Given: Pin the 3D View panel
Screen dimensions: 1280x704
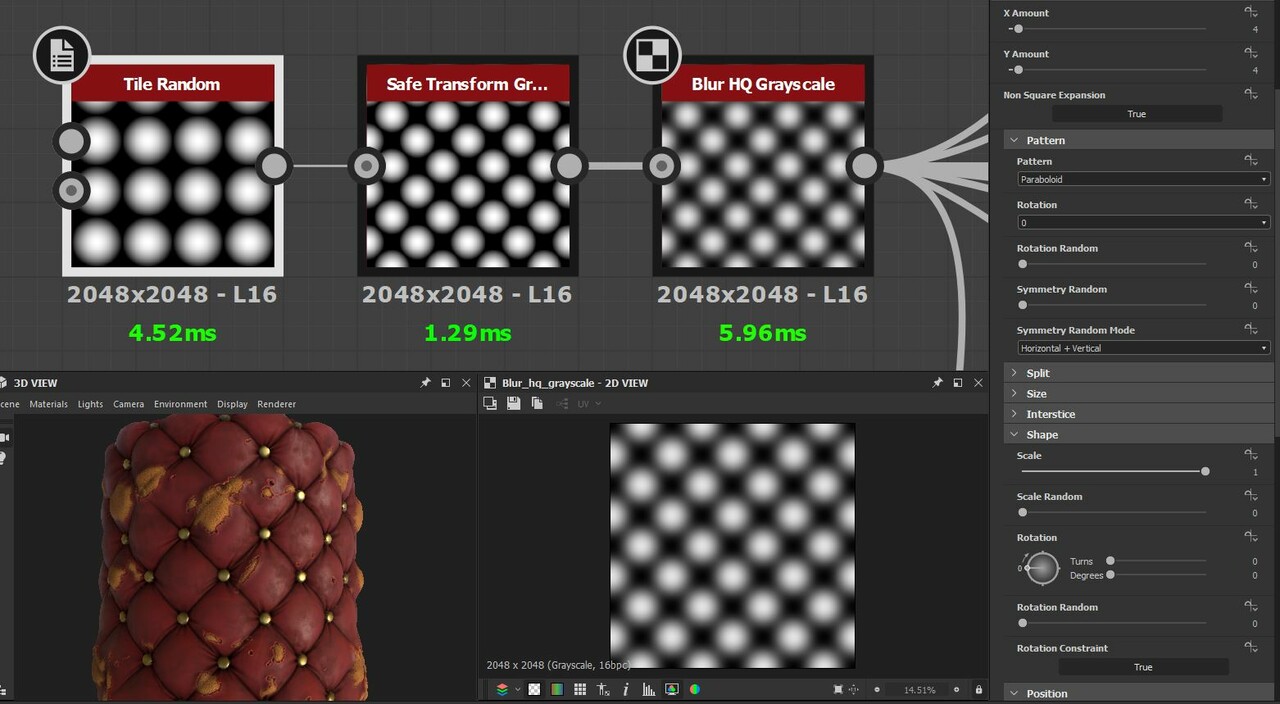Looking at the screenshot, I should pos(425,383).
